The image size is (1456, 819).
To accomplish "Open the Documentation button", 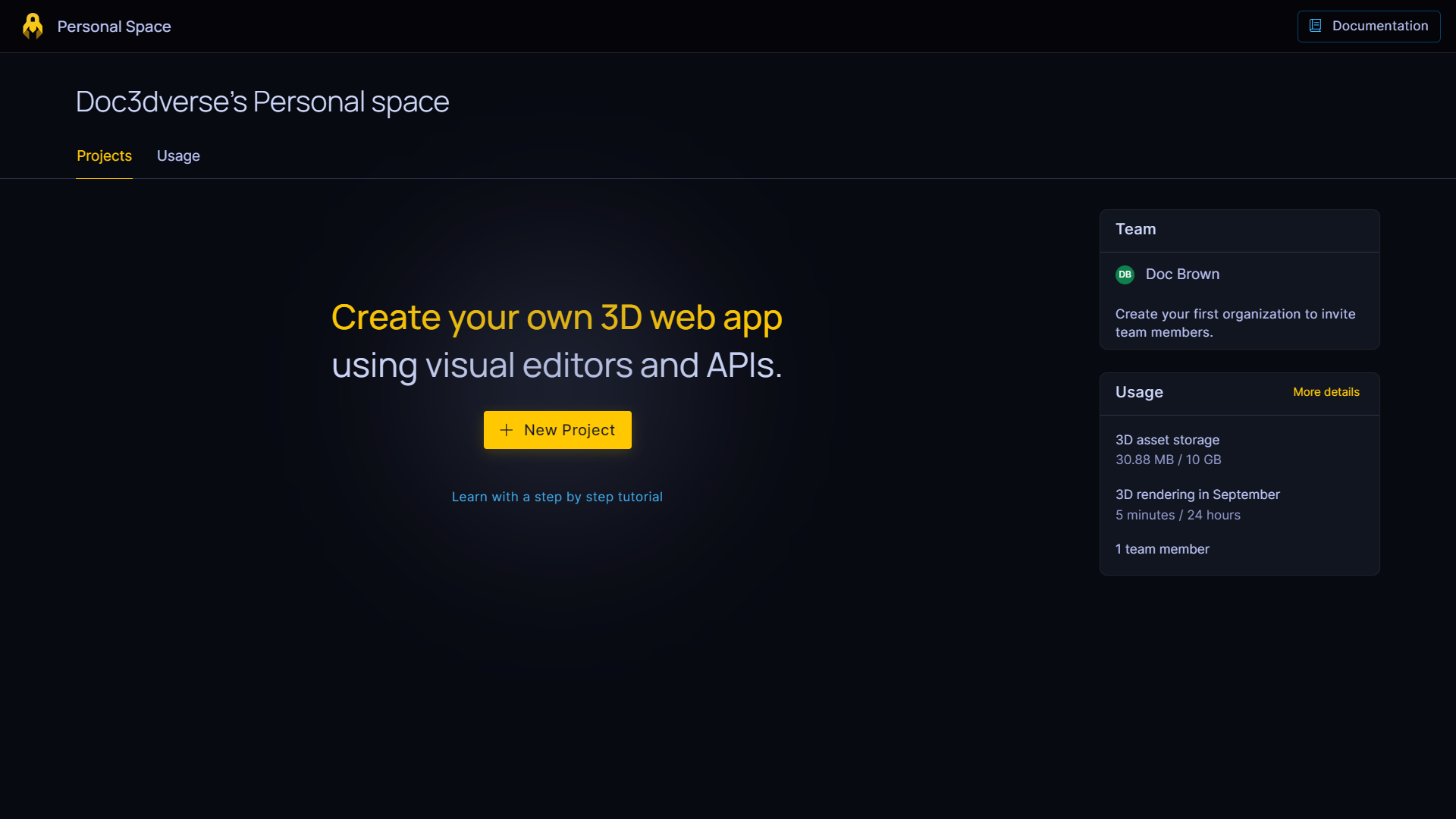I will coord(1369,27).
